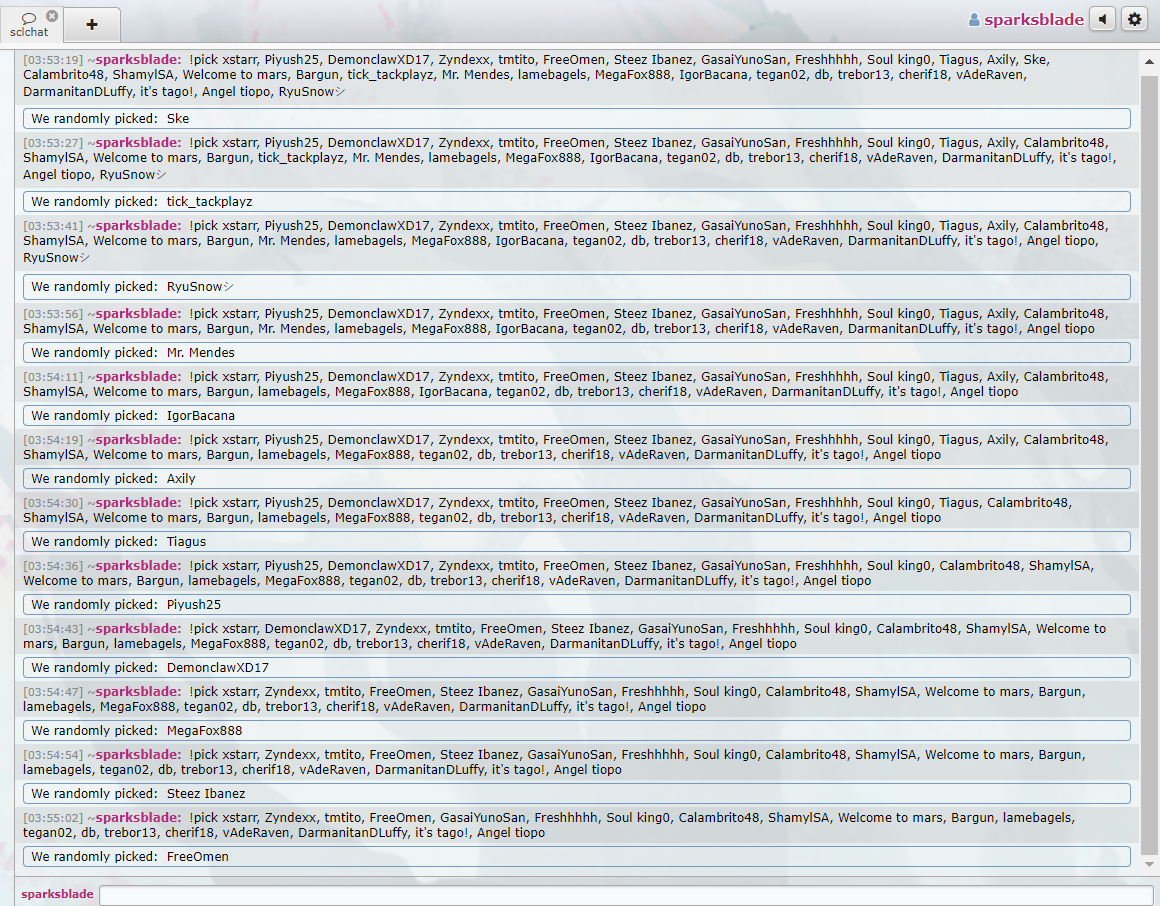
Task: Click the 'We randomly picked: FreeOmen' result box
Action: click(x=576, y=857)
